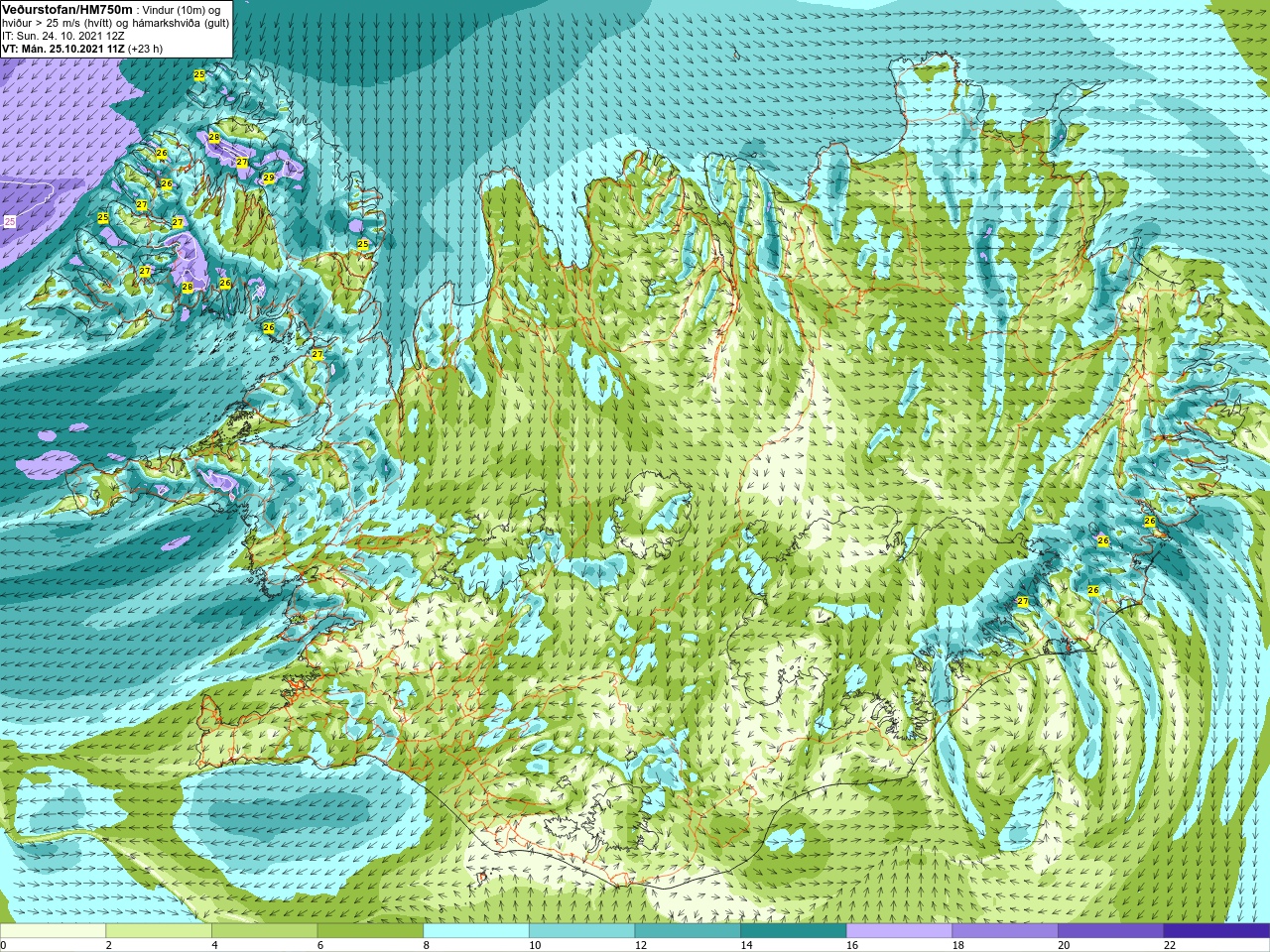Click the legend scale number 16
1270x952 pixels.
(x=852, y=945)
